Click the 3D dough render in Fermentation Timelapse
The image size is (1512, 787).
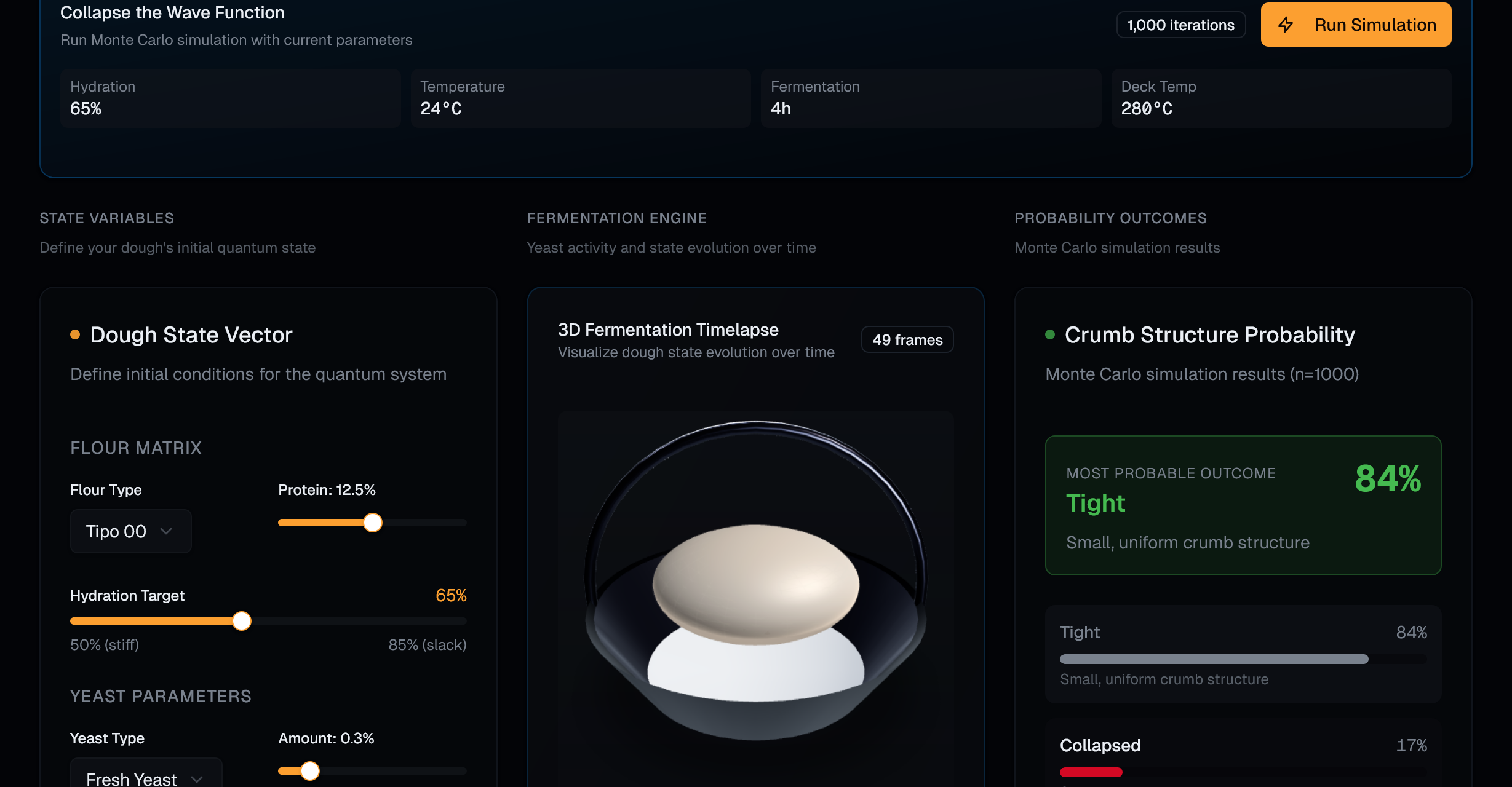(x=755, y=590)
